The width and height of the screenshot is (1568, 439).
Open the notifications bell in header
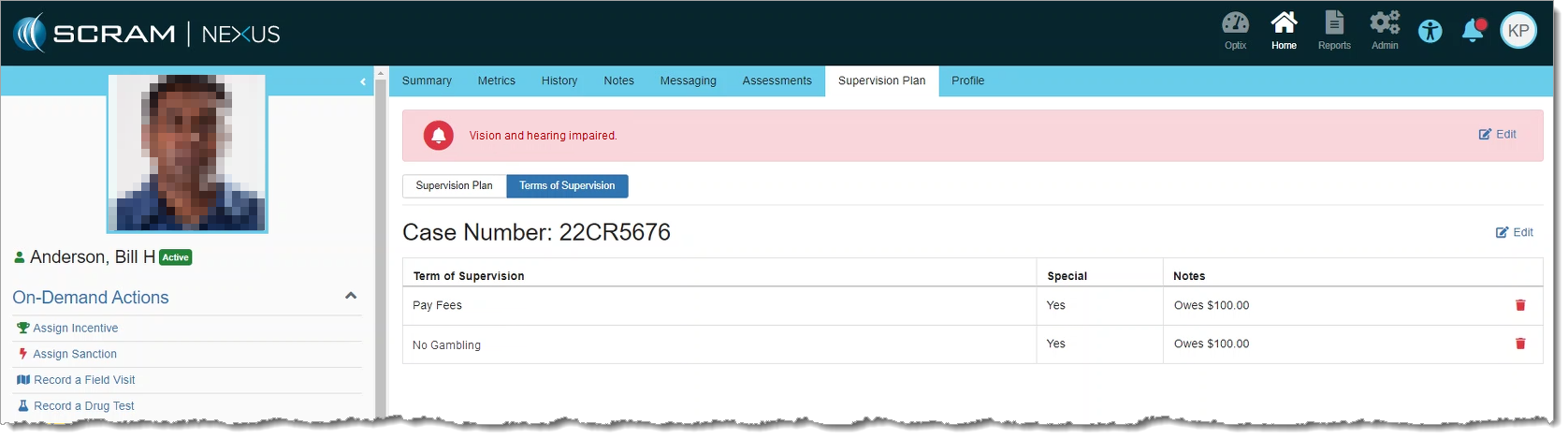[x=1473, y=31]
